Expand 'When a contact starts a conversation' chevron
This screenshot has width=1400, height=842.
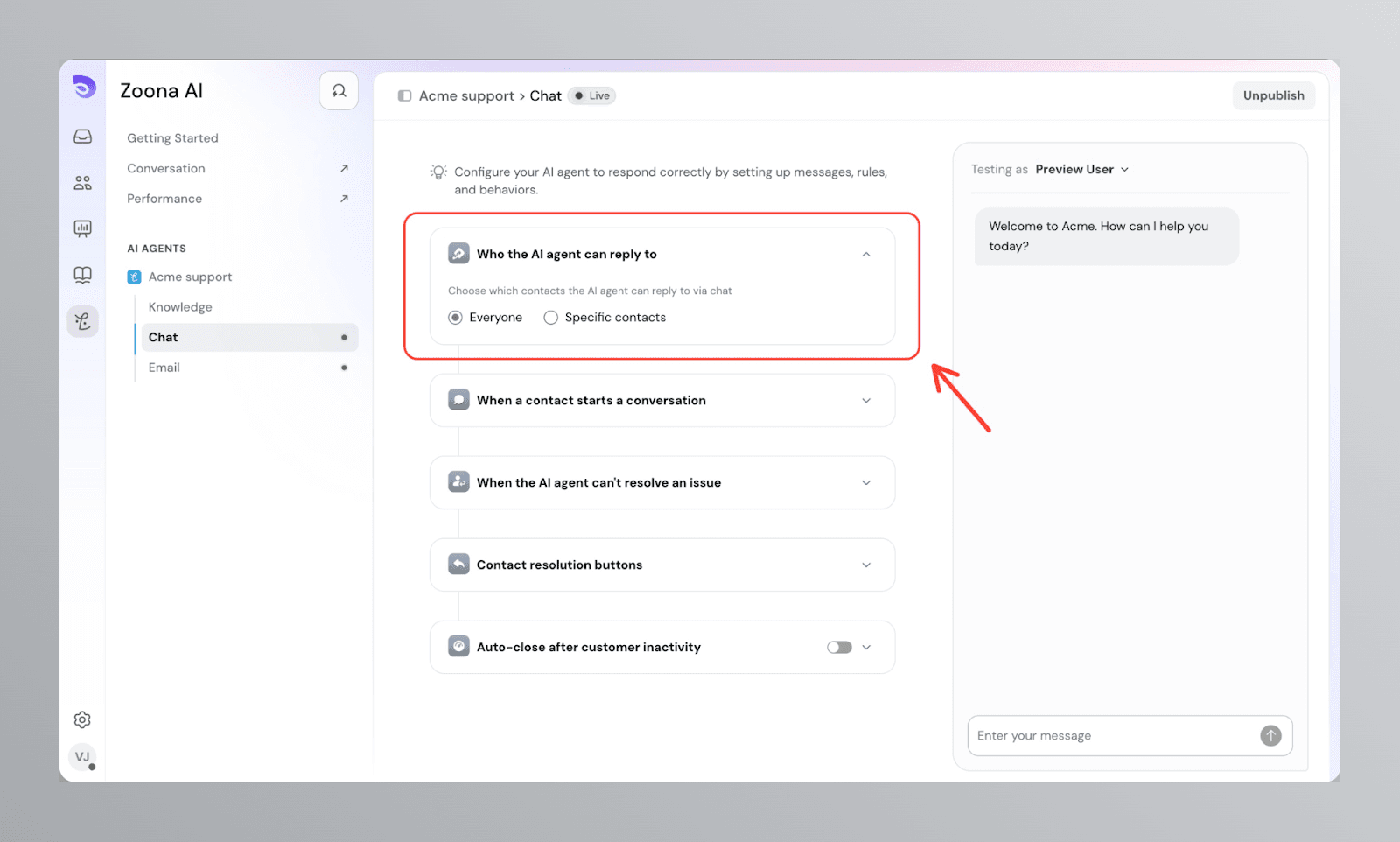pos(866,401)
